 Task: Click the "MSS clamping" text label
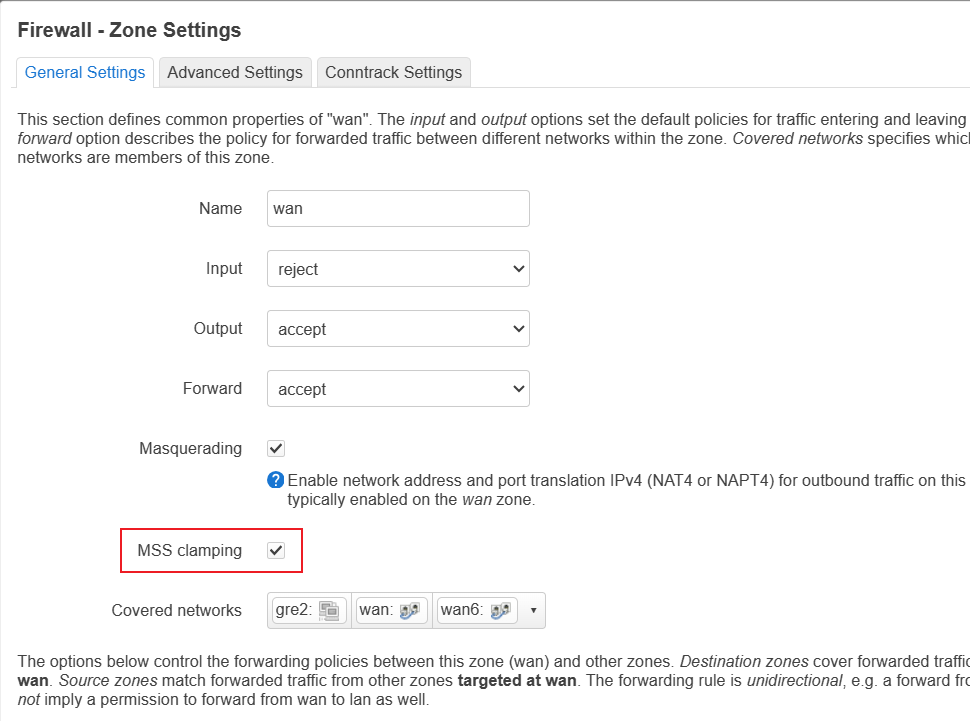pos(189,551)
